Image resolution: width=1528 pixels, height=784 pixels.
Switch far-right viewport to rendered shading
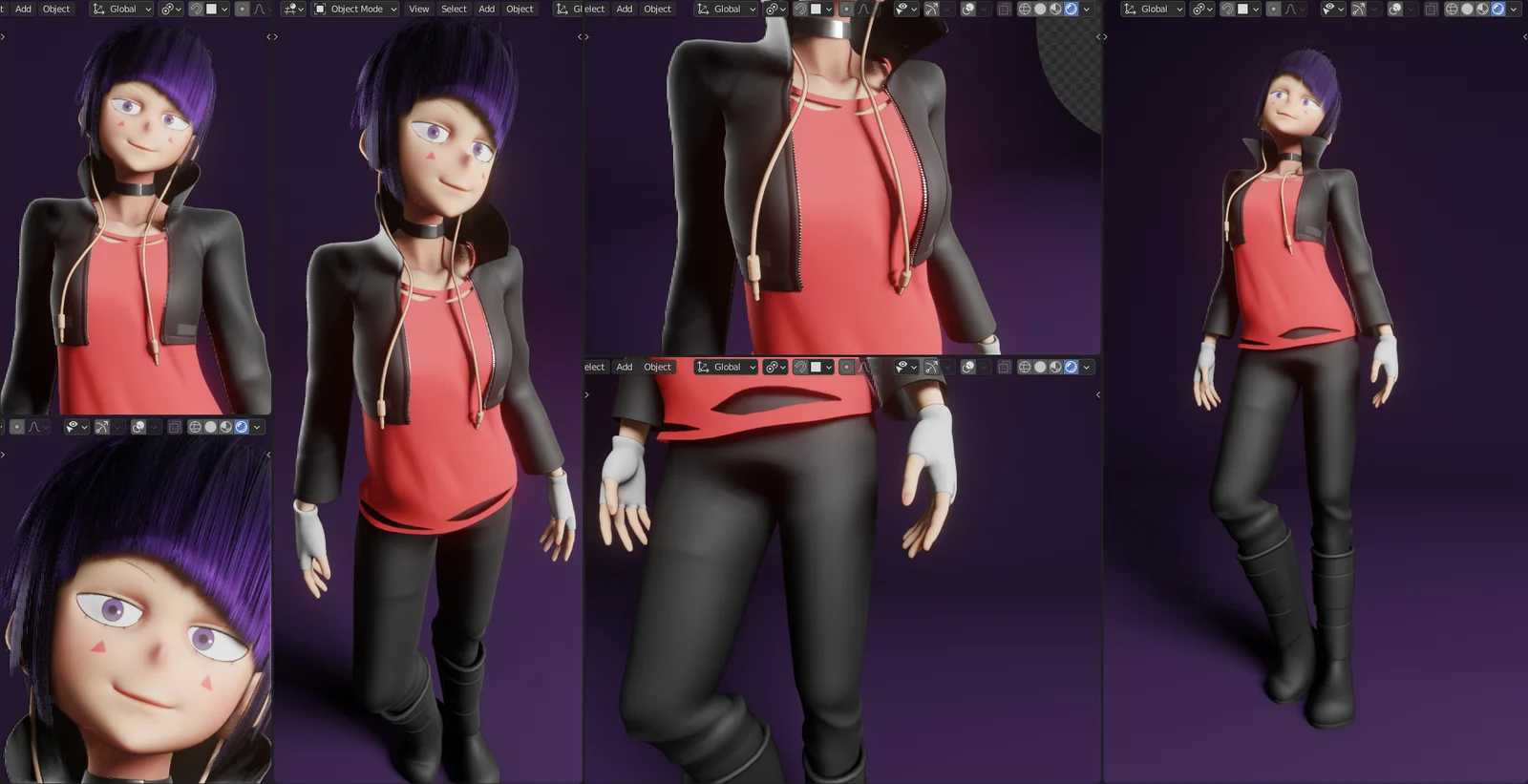(1497, 9)
